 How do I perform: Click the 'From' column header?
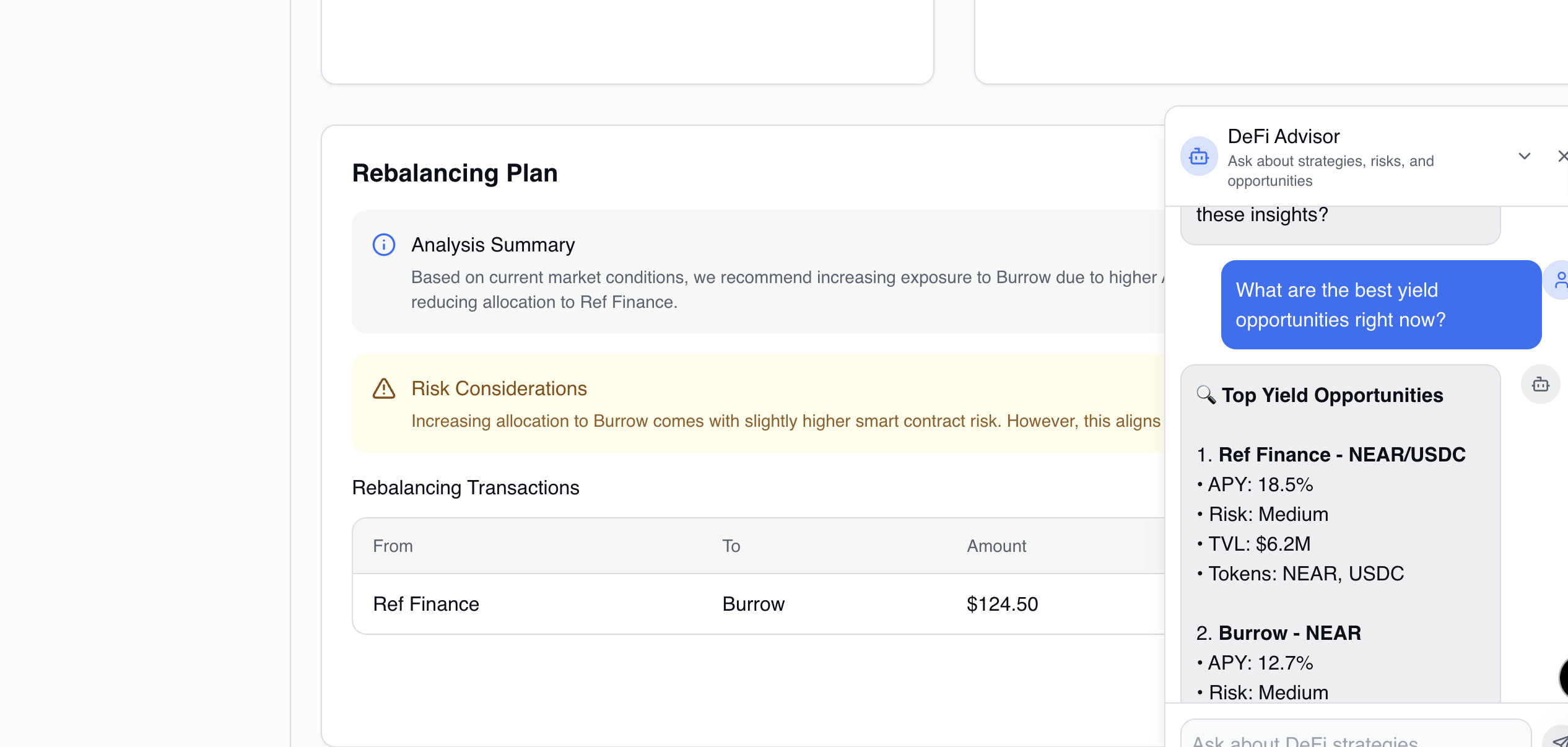[393, 546]
